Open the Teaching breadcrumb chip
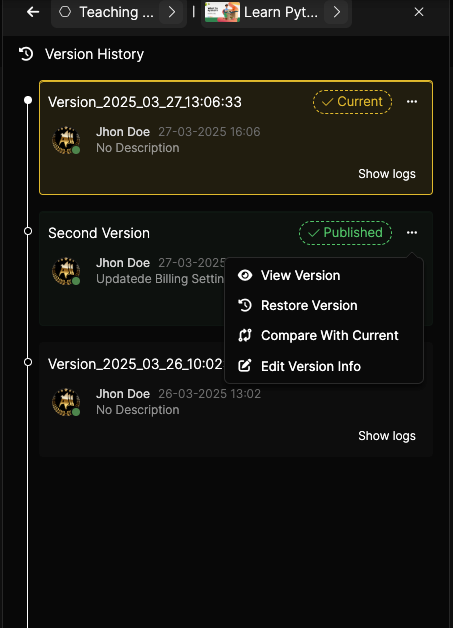Screen dimensions: 453x628 (x=119, y=12)
